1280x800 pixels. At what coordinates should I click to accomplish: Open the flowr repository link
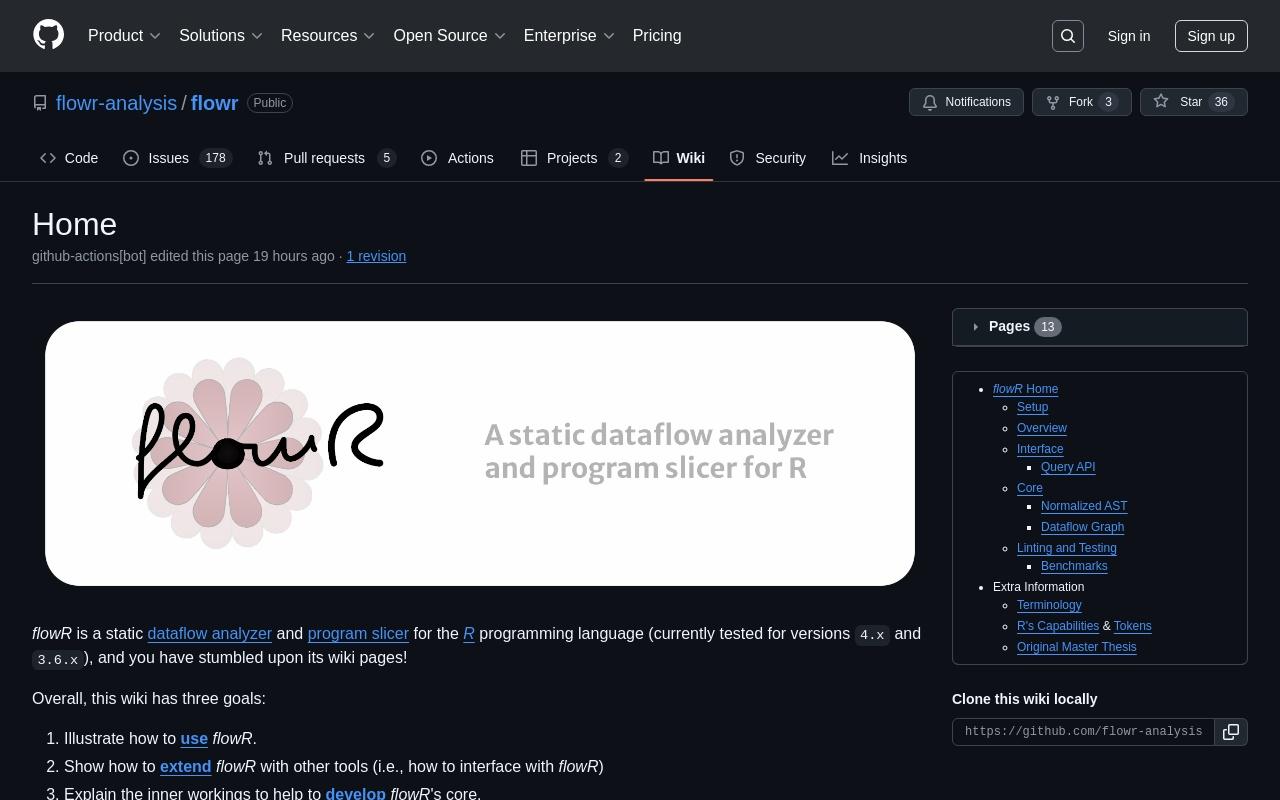tap(214, 103)
